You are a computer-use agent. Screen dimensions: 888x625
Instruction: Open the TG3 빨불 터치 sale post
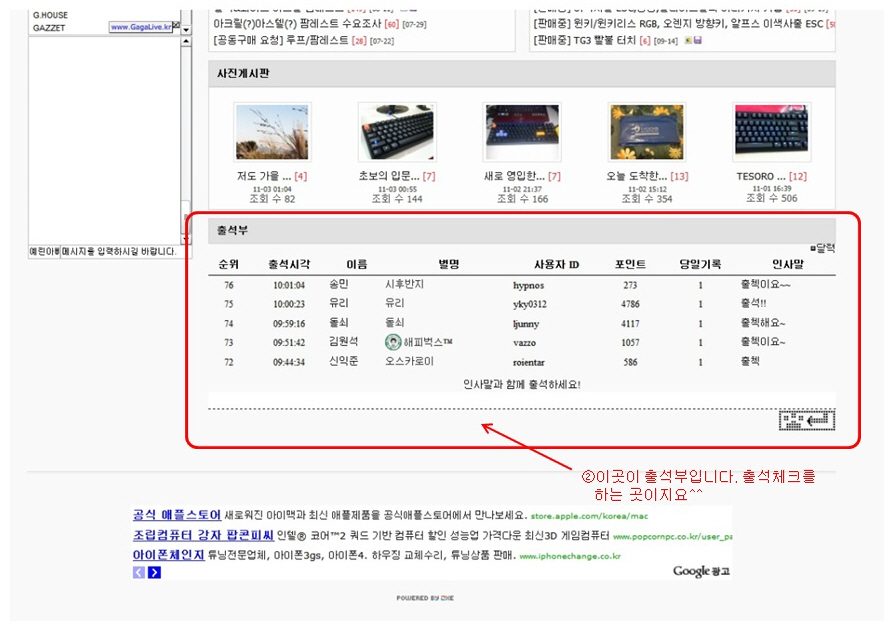point(585,40)
